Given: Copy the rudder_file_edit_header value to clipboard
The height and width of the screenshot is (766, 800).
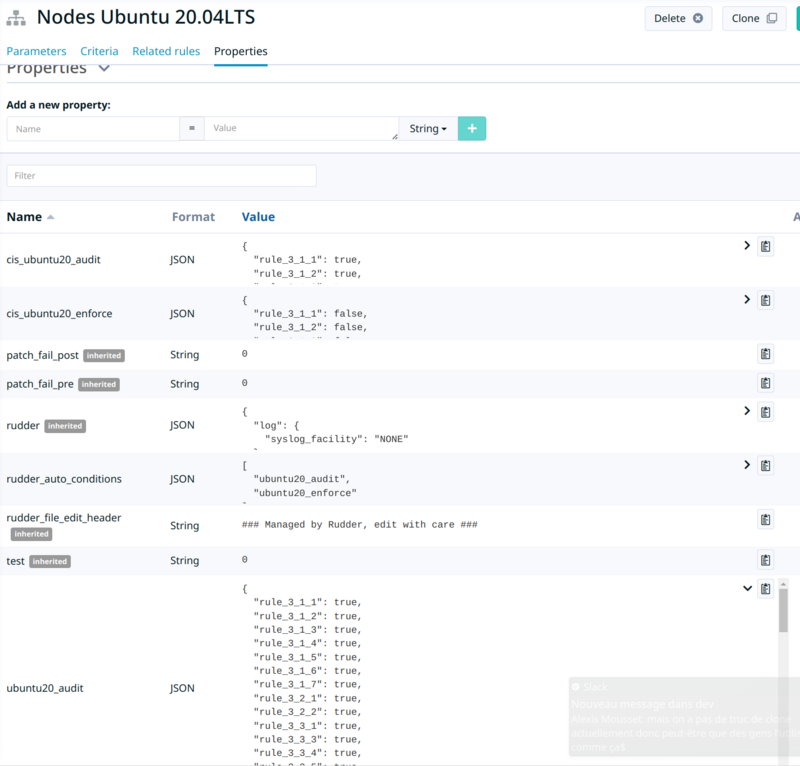Looking at the screenshot, I should click(x=765, y=520).
